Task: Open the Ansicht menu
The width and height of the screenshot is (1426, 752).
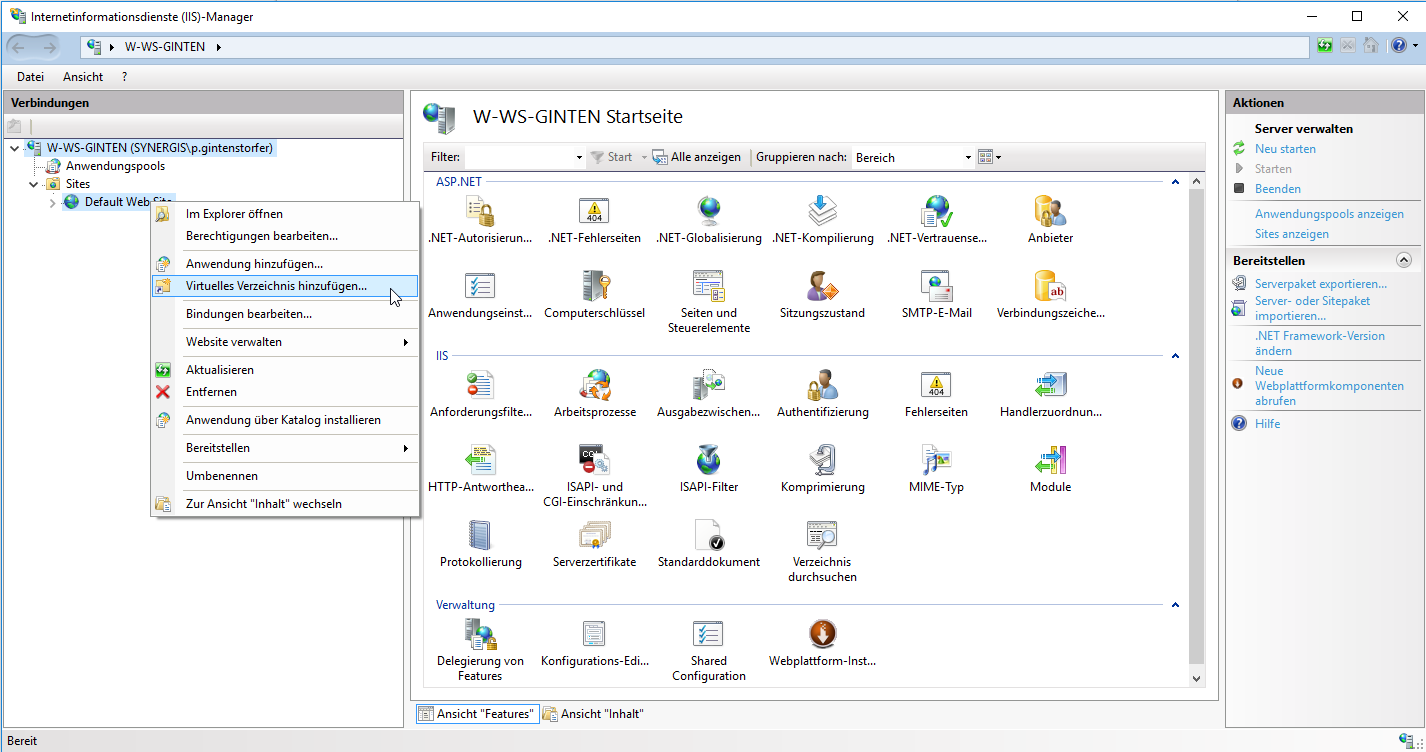Action: [x=83, y=76]
